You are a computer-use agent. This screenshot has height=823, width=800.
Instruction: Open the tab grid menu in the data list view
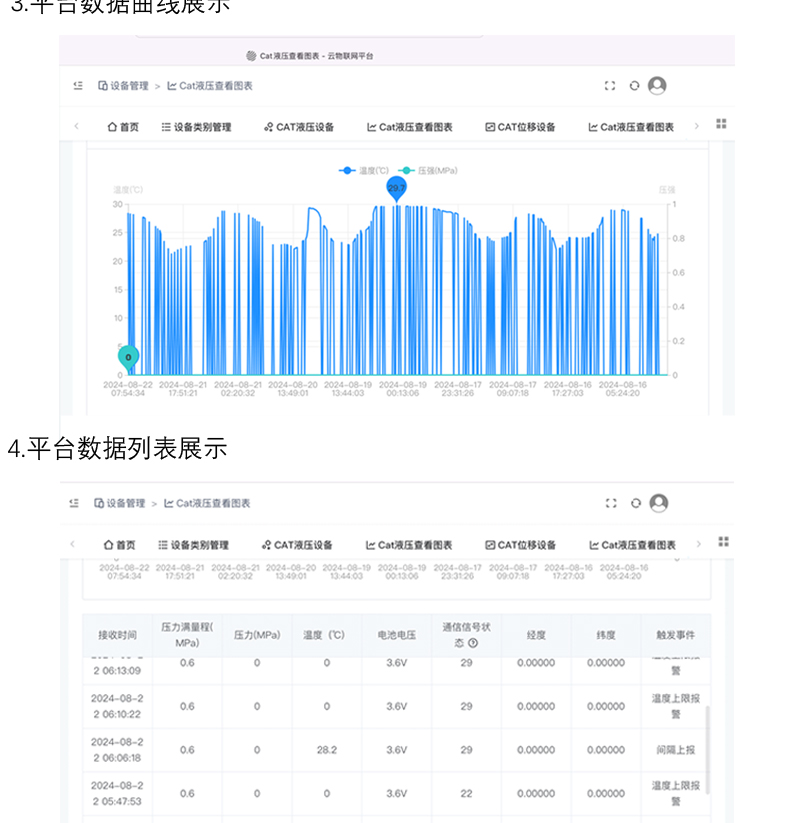[723, 542]
